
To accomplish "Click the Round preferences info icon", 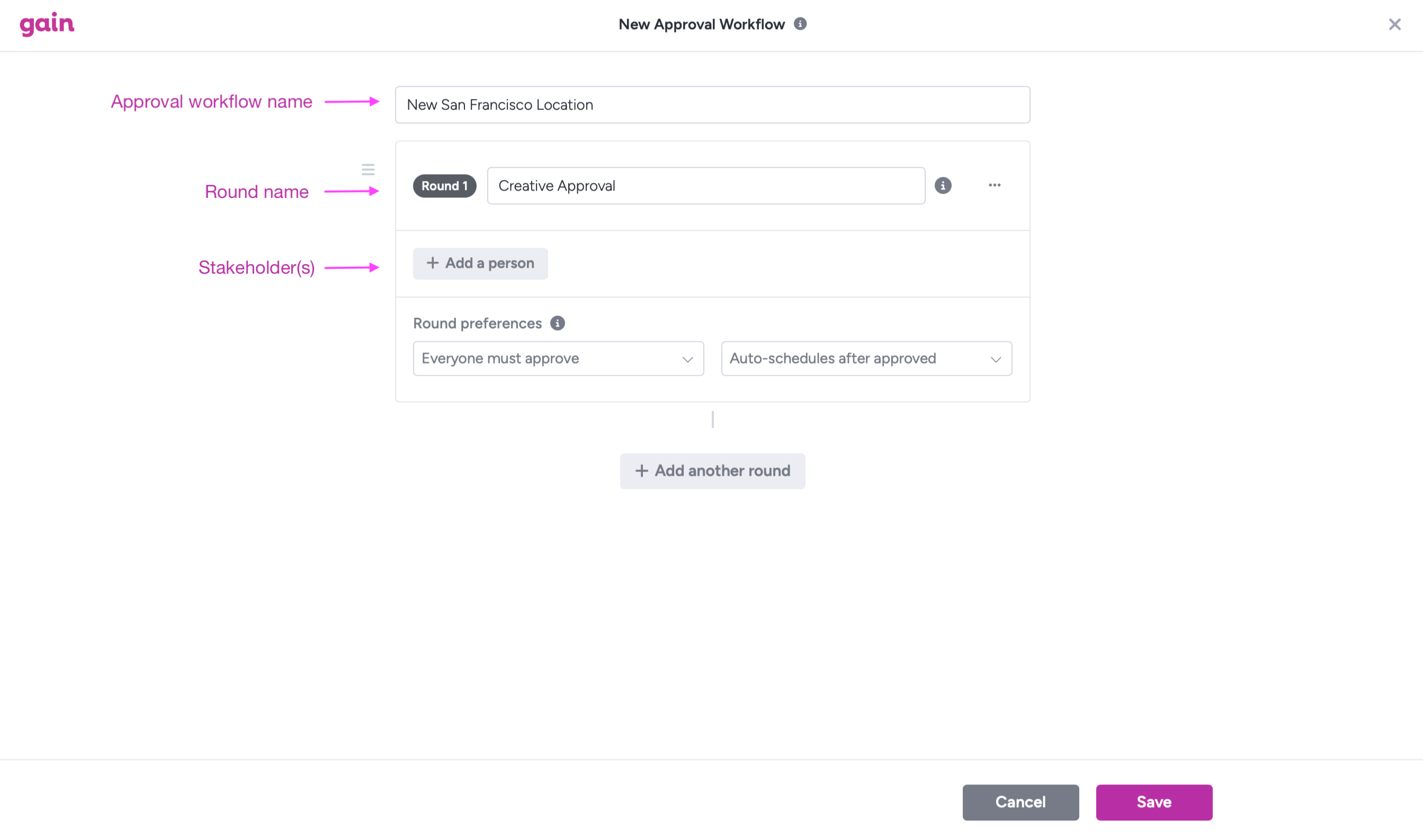I will 557,323.
